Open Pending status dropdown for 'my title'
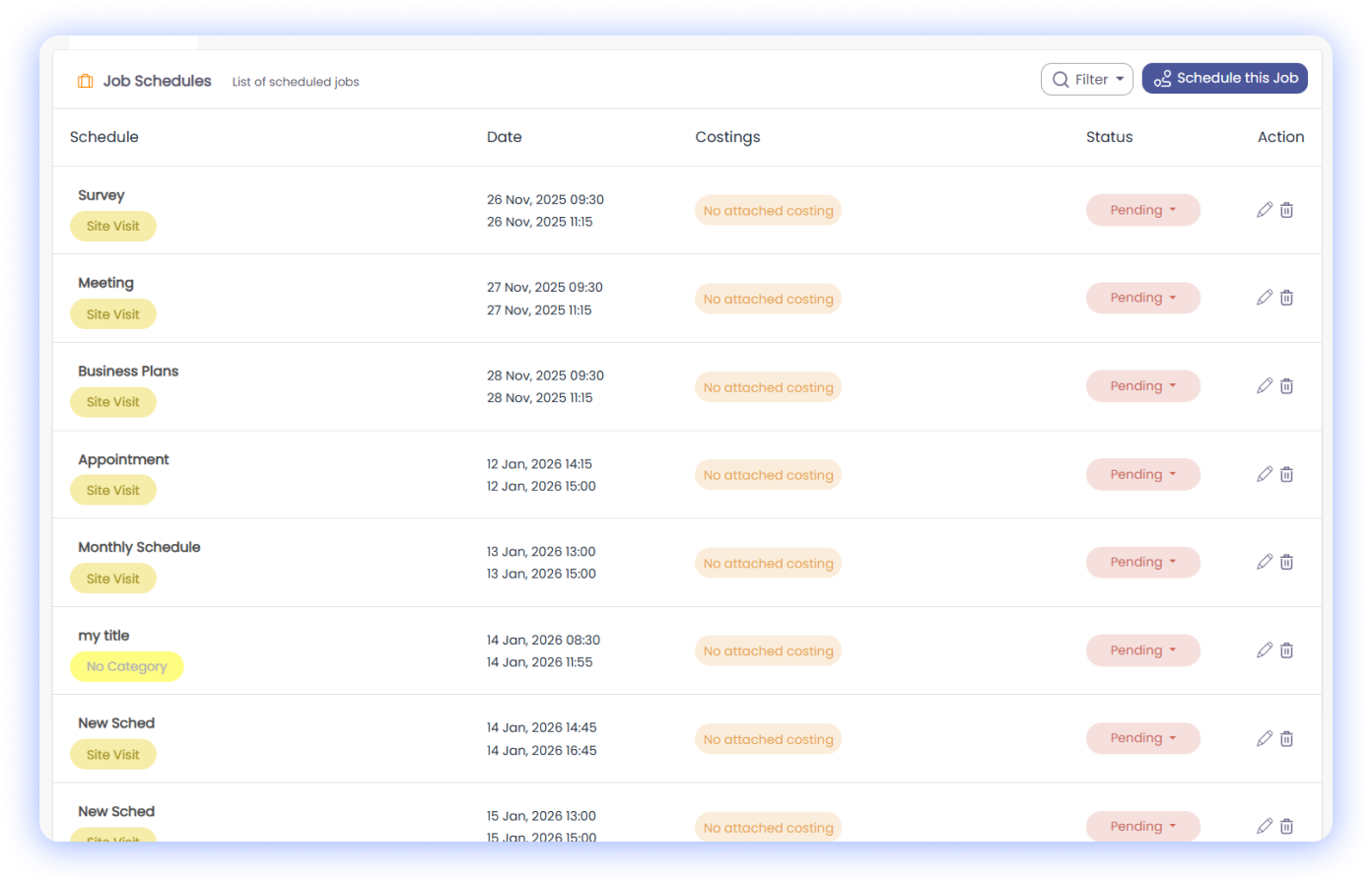Image resolution: width=1372 pixels, height=885 pixels. 1143,650
